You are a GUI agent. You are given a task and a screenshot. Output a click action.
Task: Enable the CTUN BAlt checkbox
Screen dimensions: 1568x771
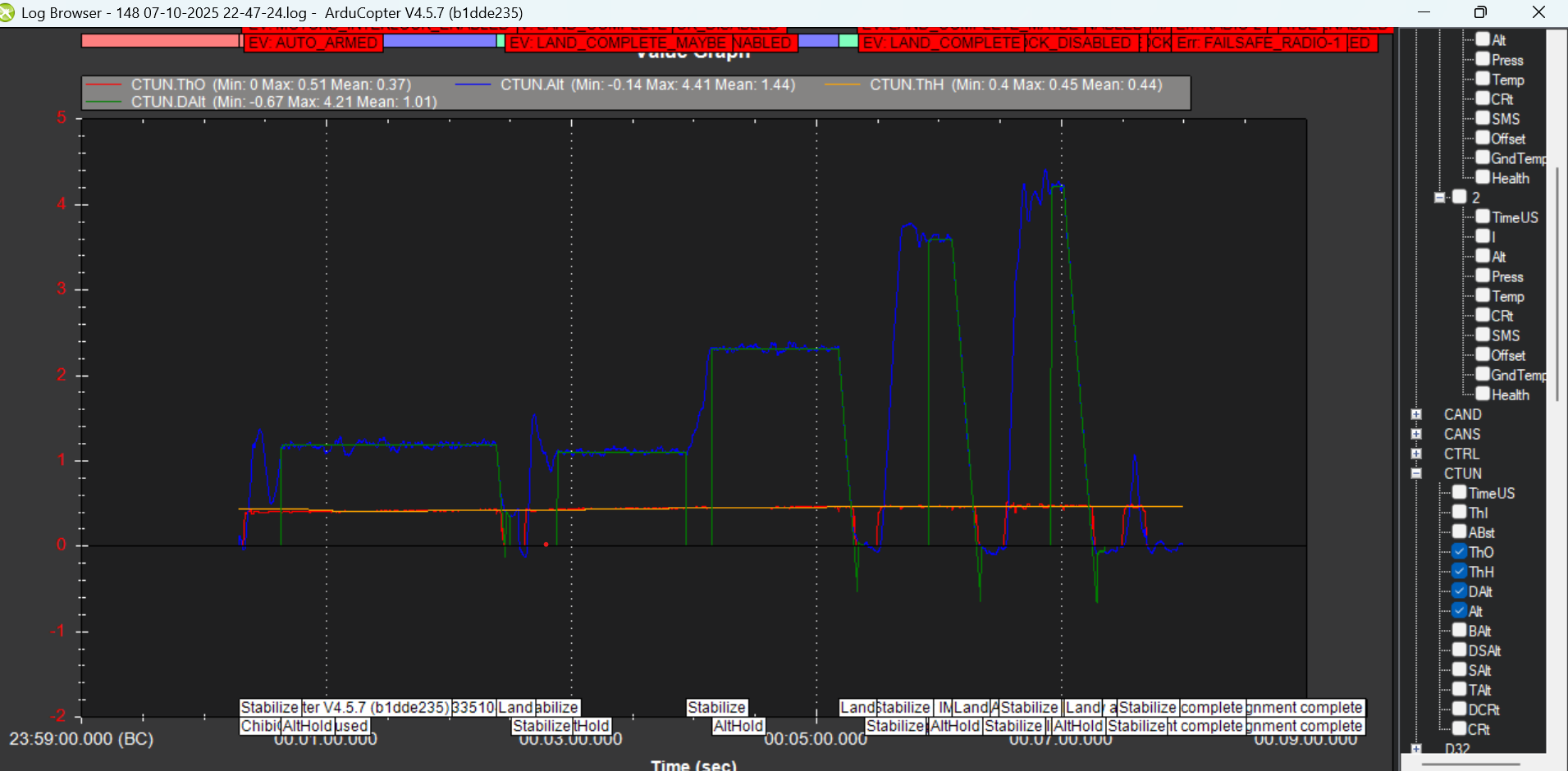1460,631
